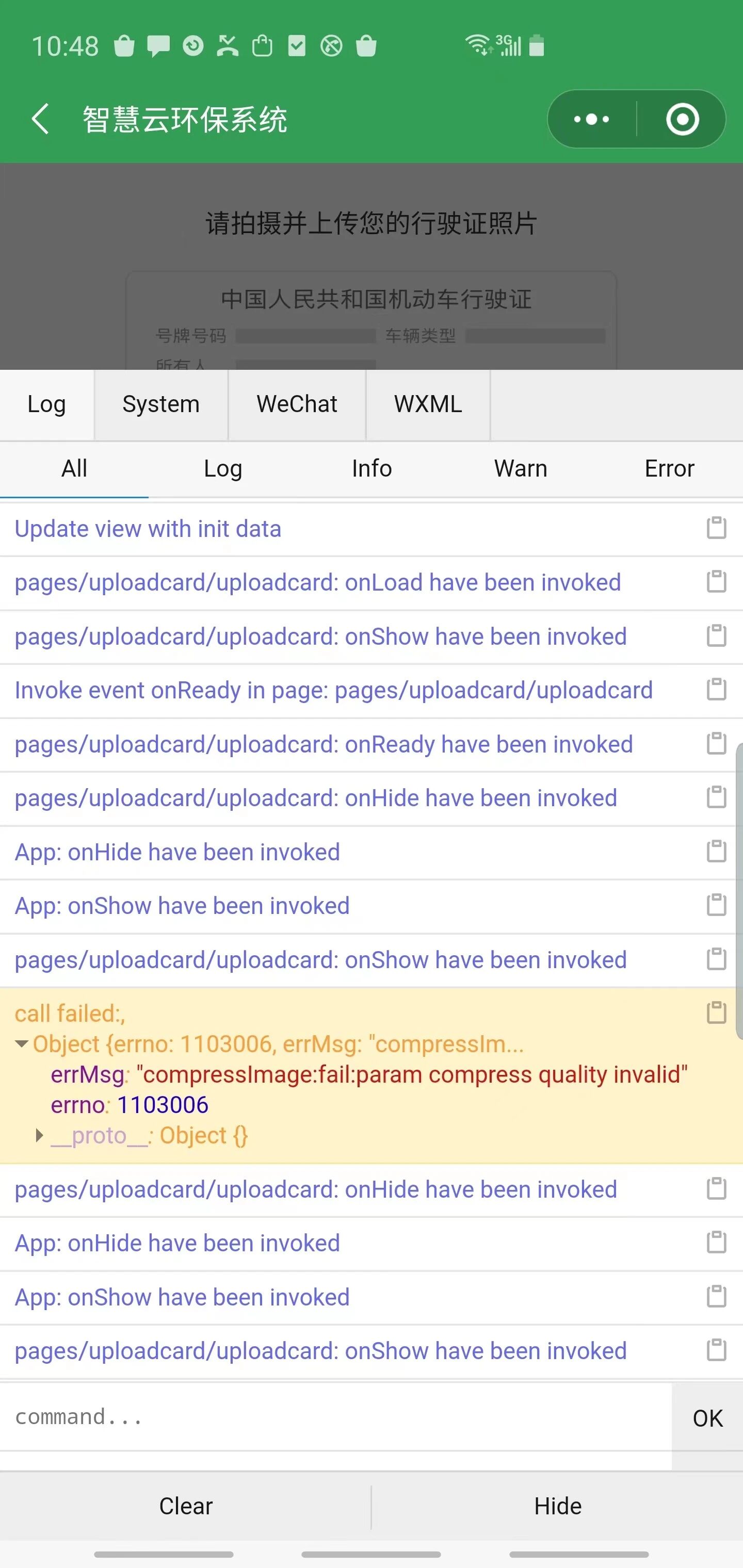Viewport: 743px width, 1568px height.
Task: Filter logs by Error
Action: click(x=669, y=469)
